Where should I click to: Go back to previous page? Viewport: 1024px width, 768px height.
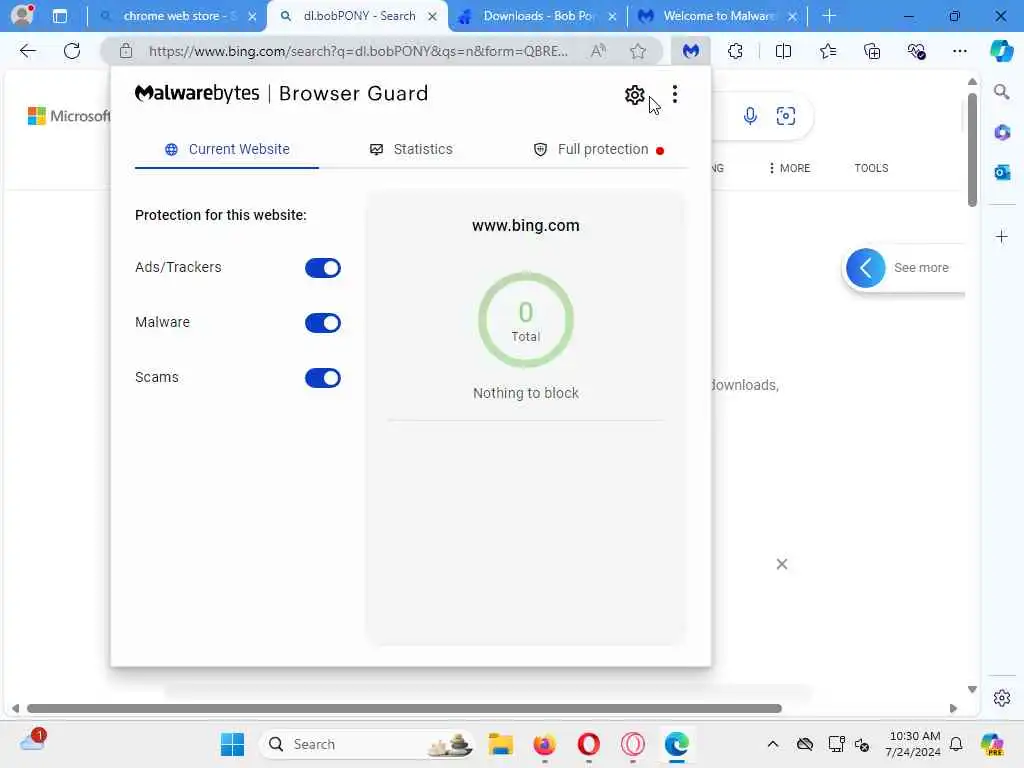(x=27, y=51)
